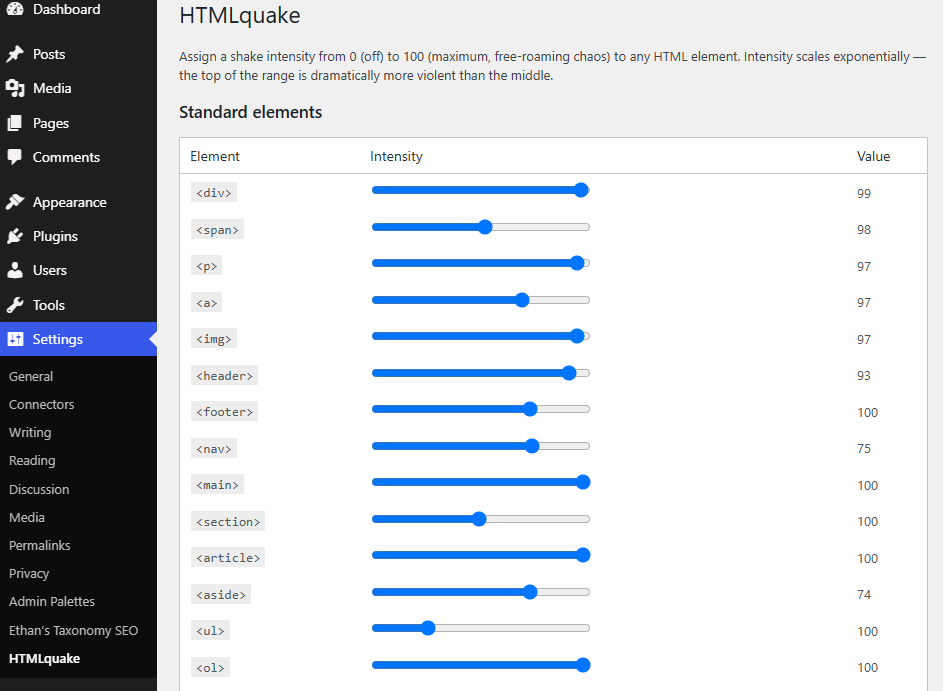Open the Posts menu
This screenshot has width=943, height=691.
coord(78,54)
